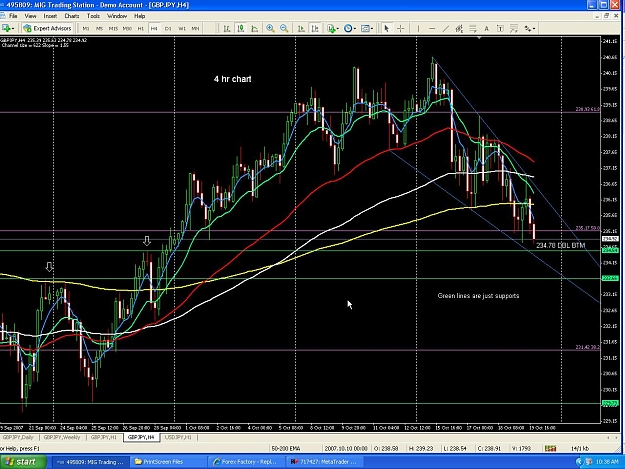
Task: Open the Indicators list dropdown
Action: pyautogui.click(x=332, y=28)
